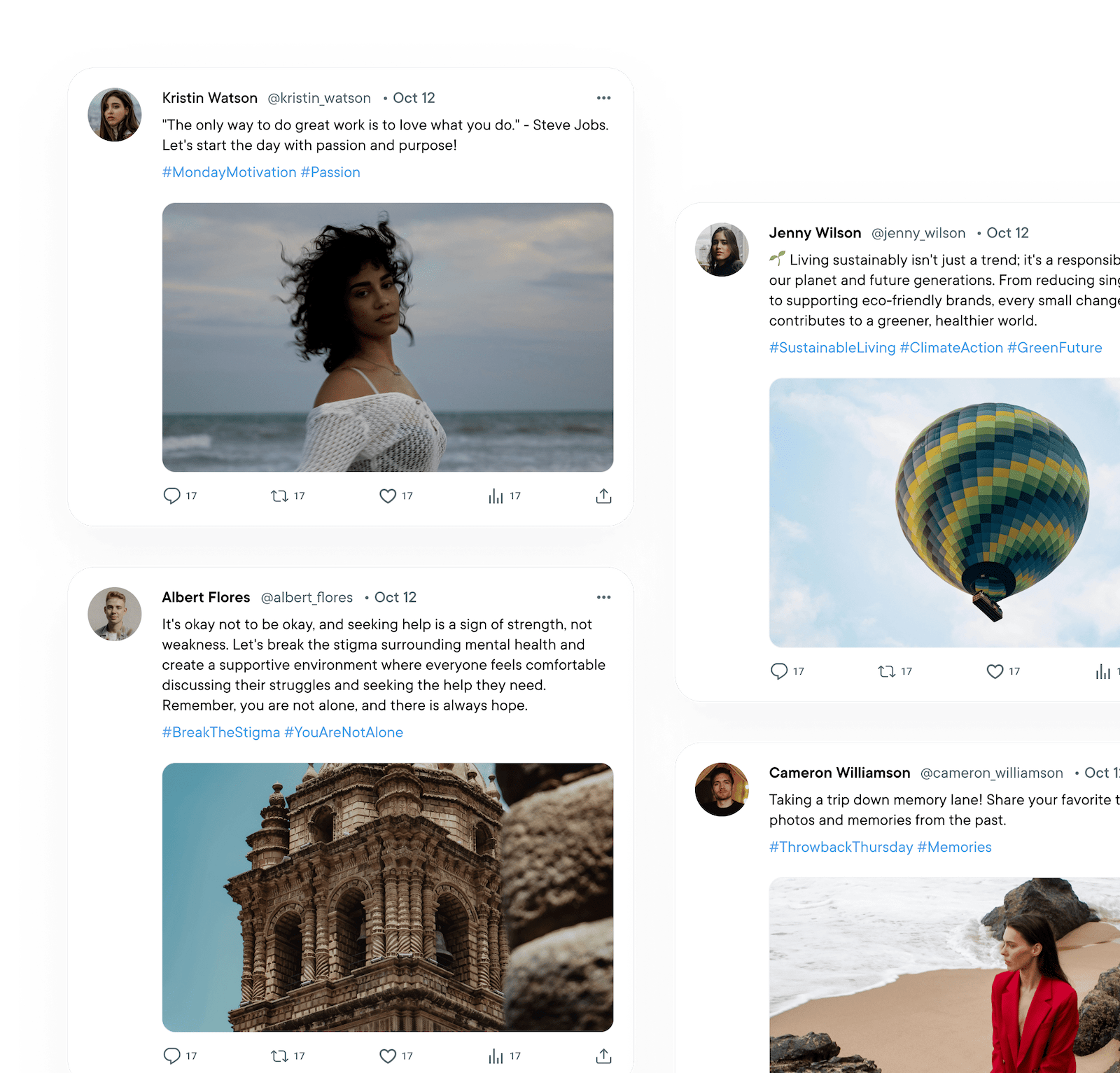
Task: View analytics on Kristin Watson's post
Action: tap(496, 496)
